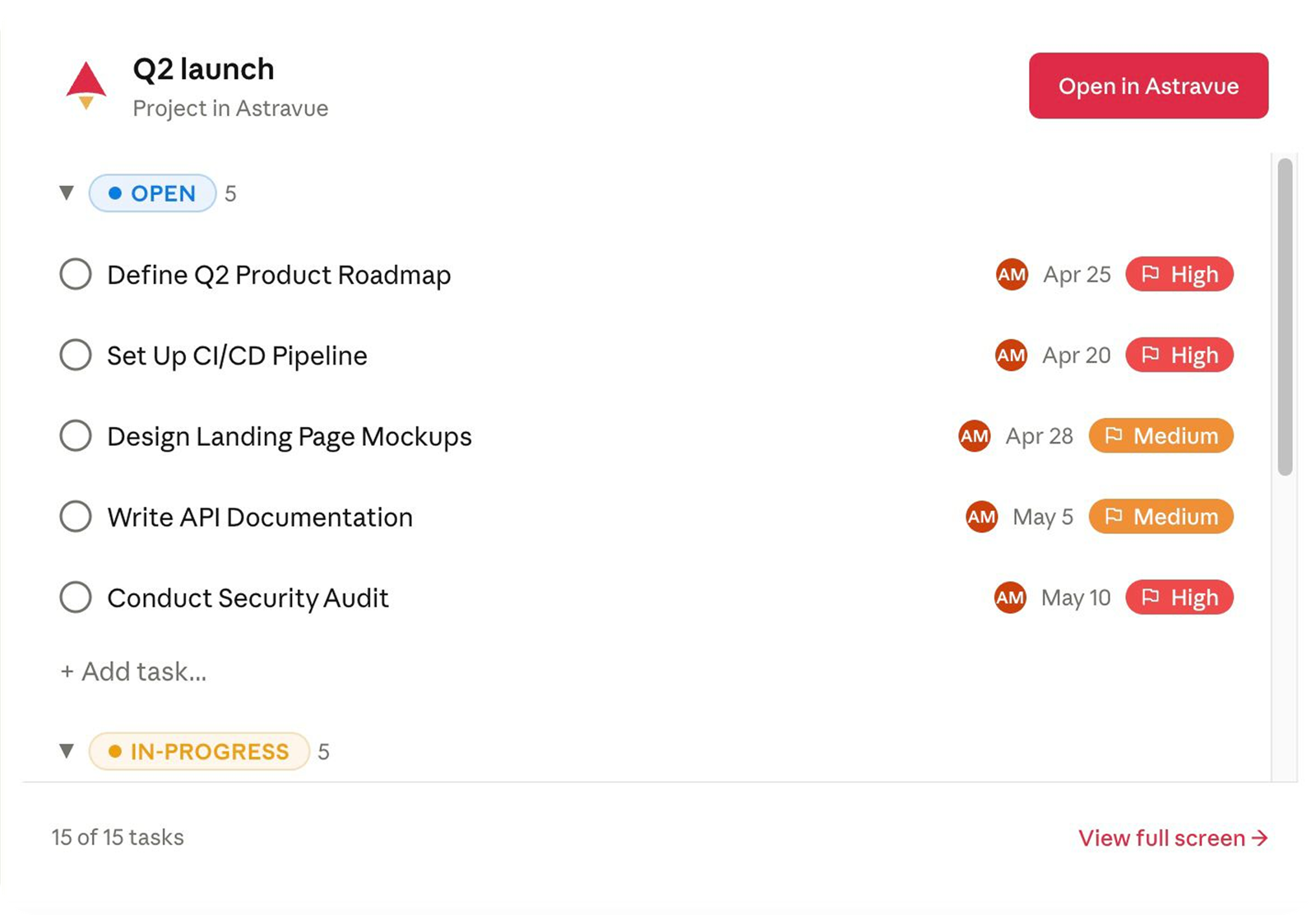Click the Medium priority flag on Design Landing Page Mockups
Image resolution: width=1316 pixels, height=915 pixels.
(x=1161, y=436)
